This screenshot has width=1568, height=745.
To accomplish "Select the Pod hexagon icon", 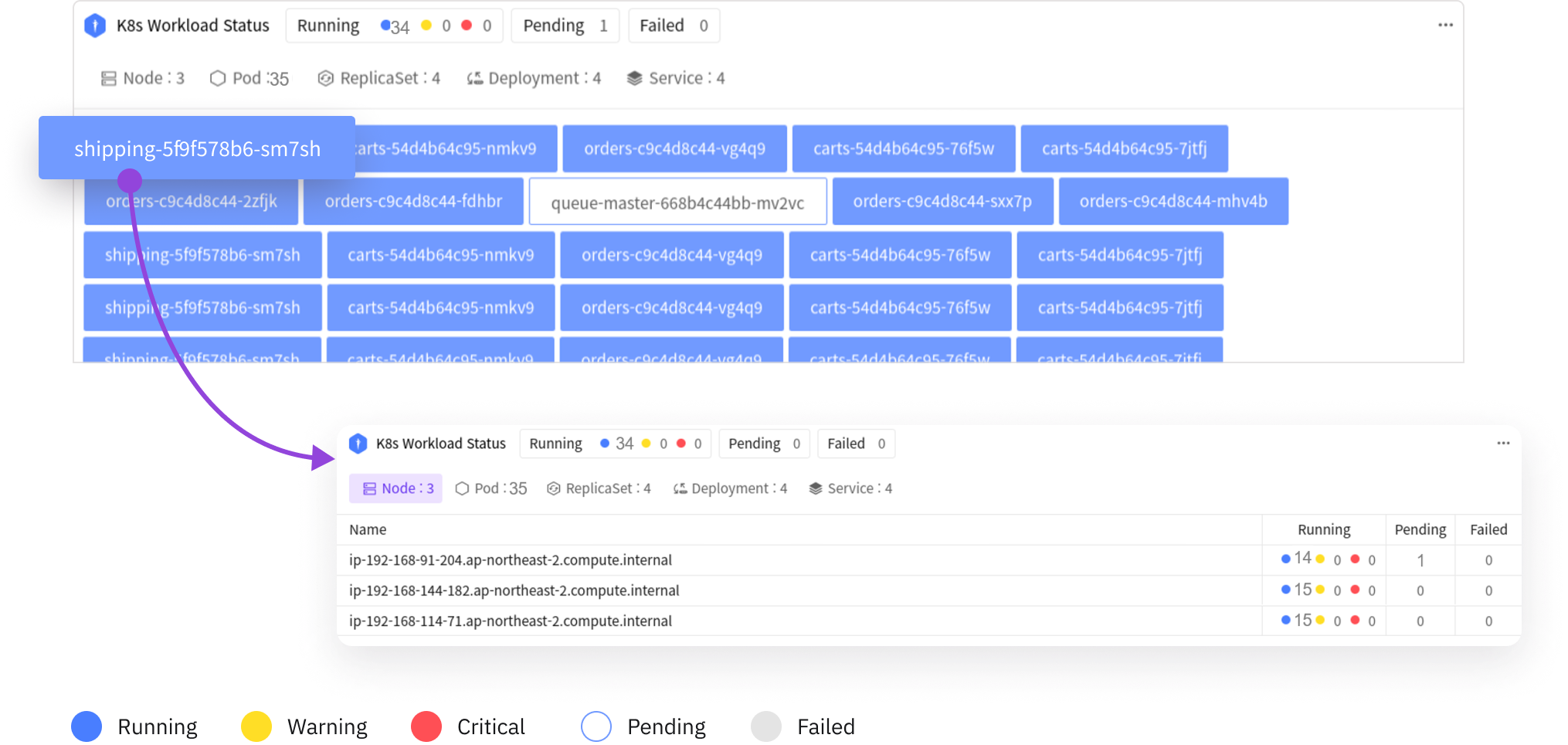I will [x=219, y=77].
